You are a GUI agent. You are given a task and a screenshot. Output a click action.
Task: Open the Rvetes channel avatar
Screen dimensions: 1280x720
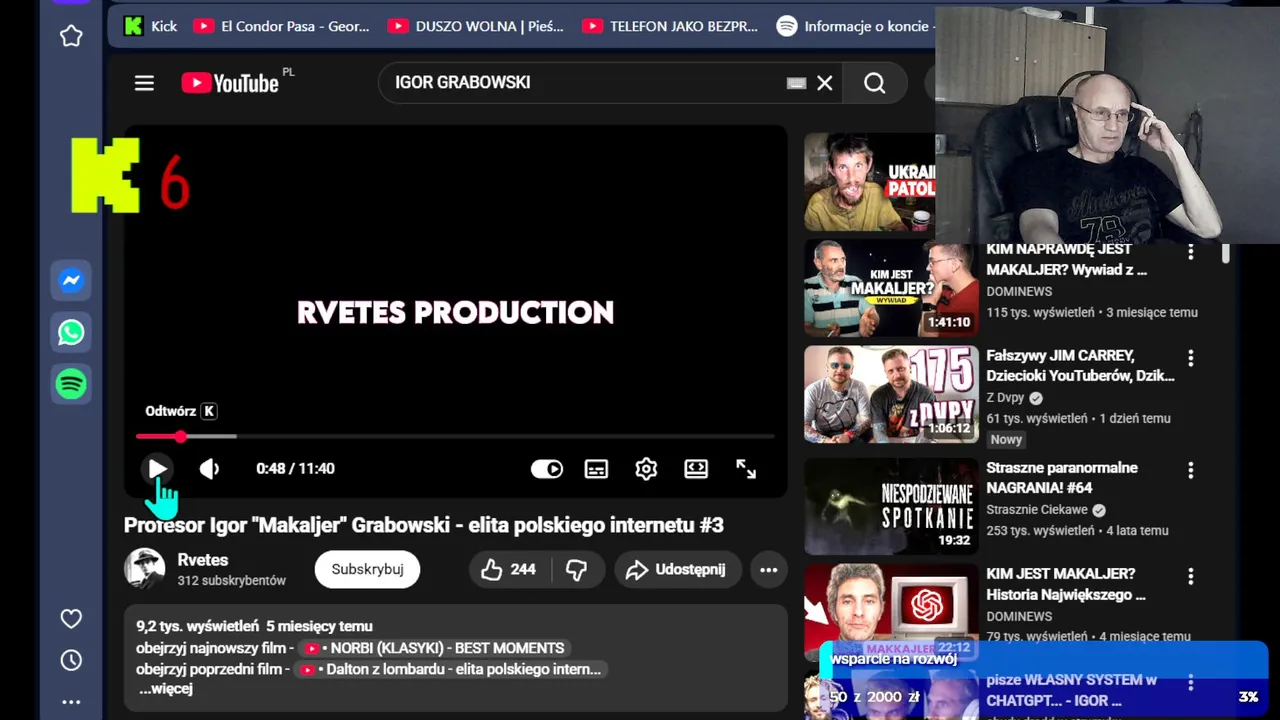click(144, 569)
